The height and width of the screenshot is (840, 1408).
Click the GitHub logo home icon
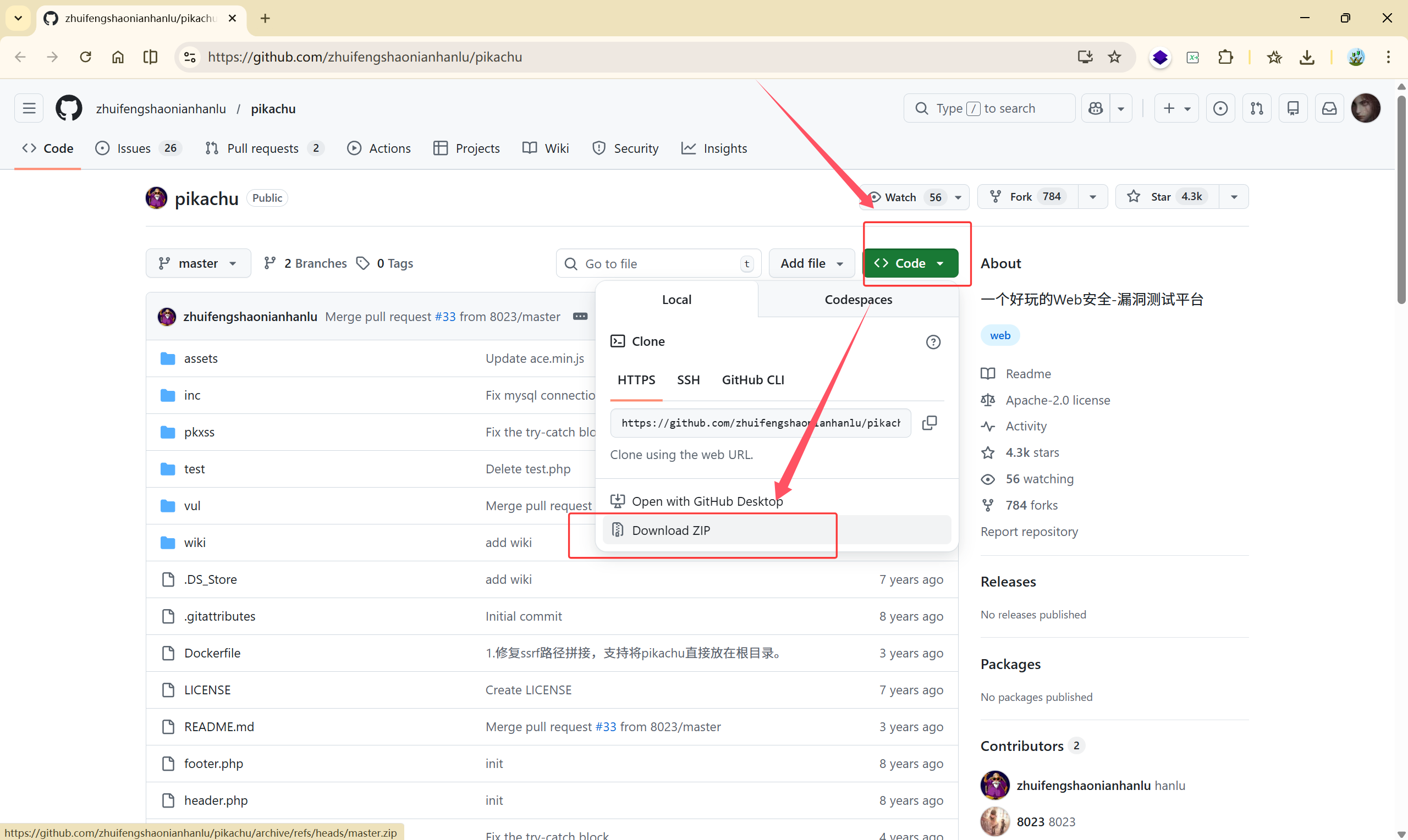pyautogui.click(x=69, y=108)
